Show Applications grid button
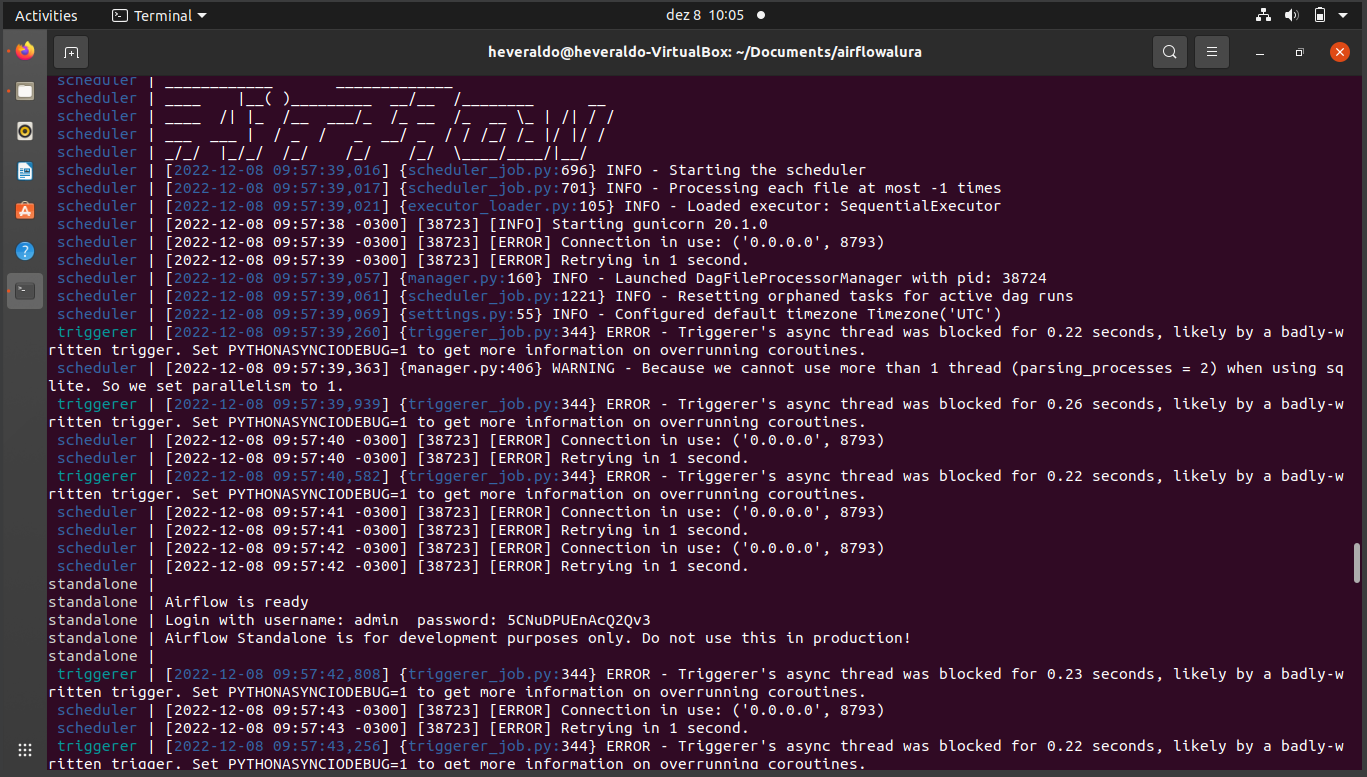 (x=25, y=750)
